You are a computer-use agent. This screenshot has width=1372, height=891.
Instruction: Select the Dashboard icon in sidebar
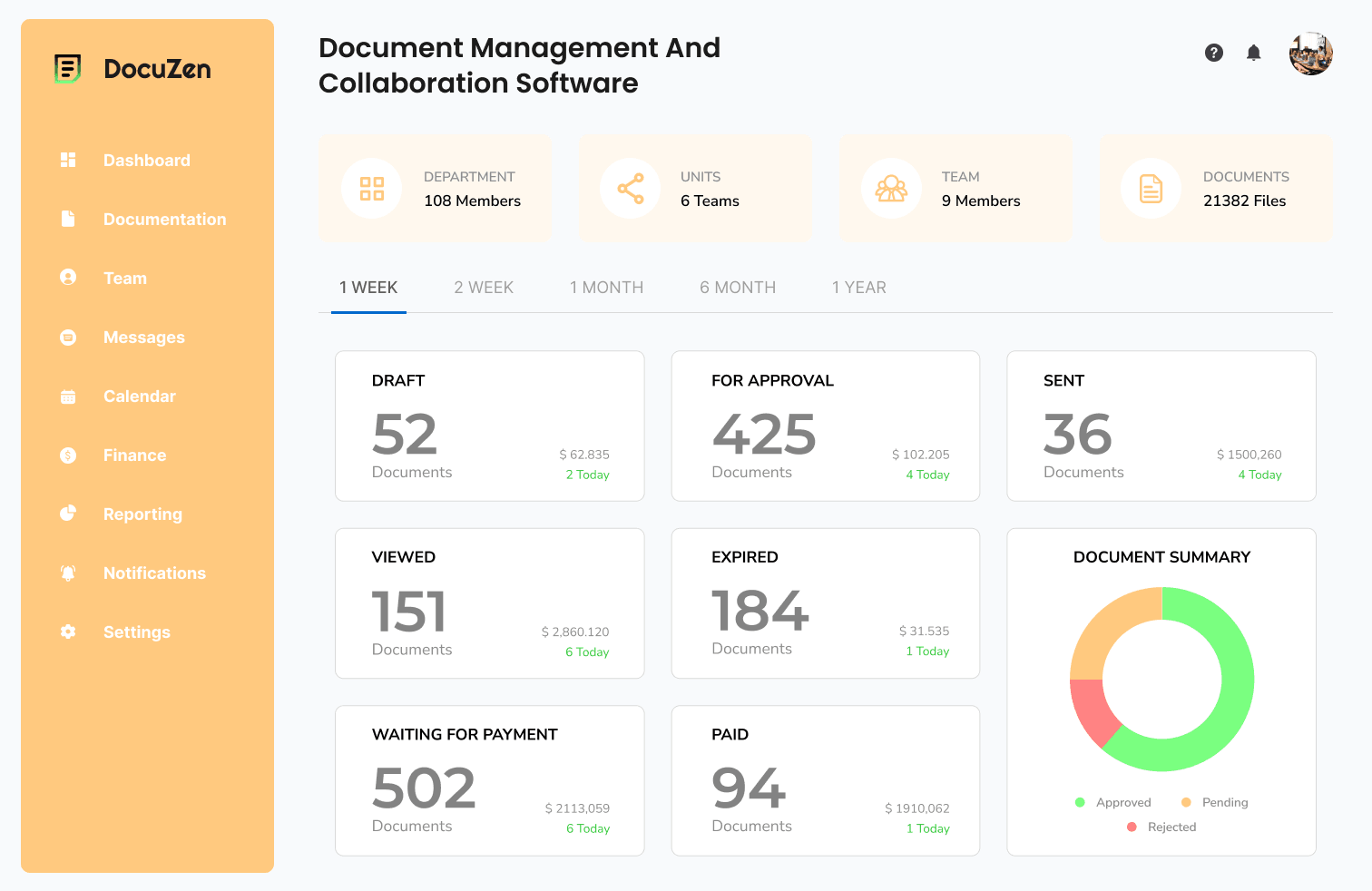point(68,160)
